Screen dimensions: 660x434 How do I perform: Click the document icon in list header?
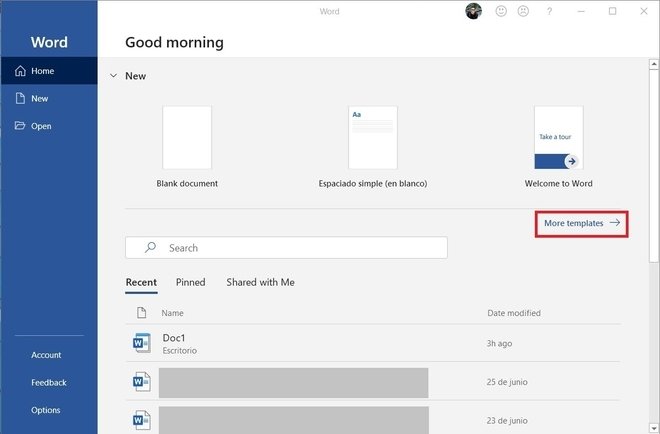(x=142, y=313)
